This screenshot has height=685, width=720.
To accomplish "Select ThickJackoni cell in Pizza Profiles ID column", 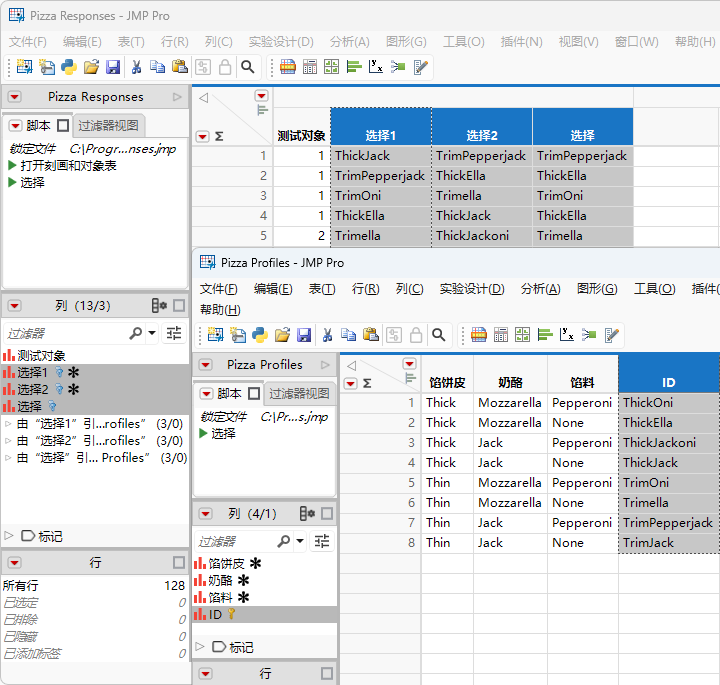I will coord(669,443).
